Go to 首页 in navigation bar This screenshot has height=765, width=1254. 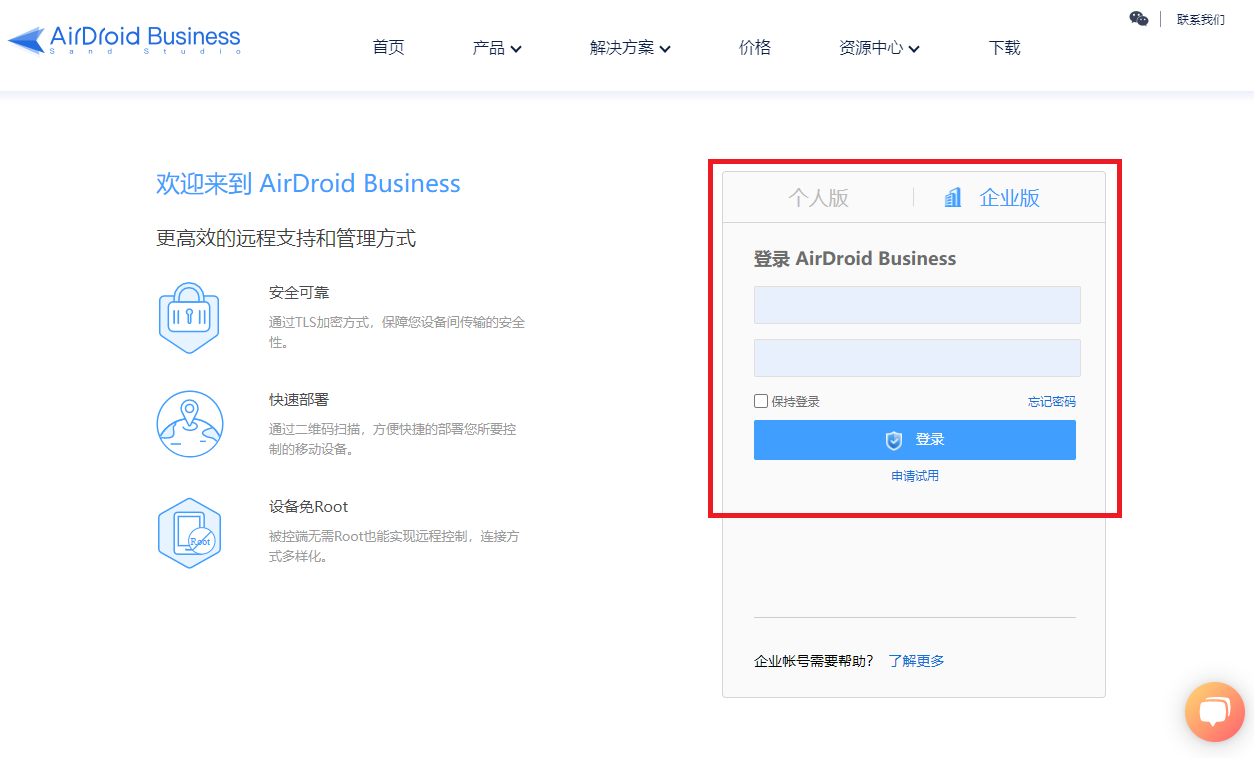[x=388, y=47]
